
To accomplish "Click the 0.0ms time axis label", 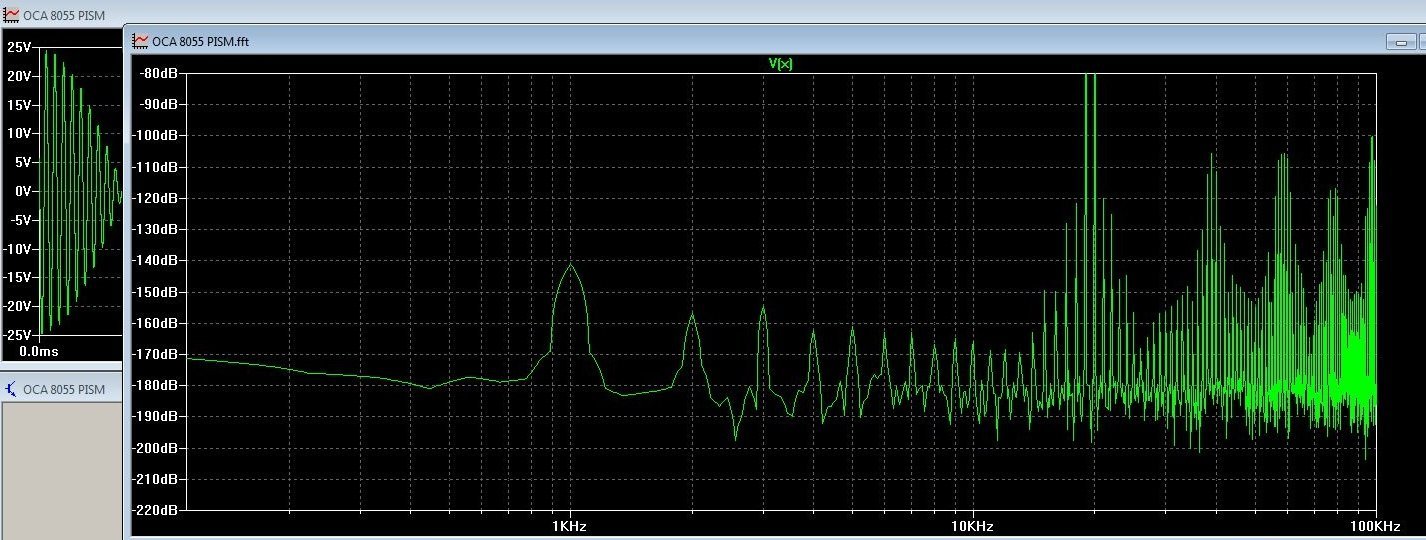I will [x=38, y=352].
